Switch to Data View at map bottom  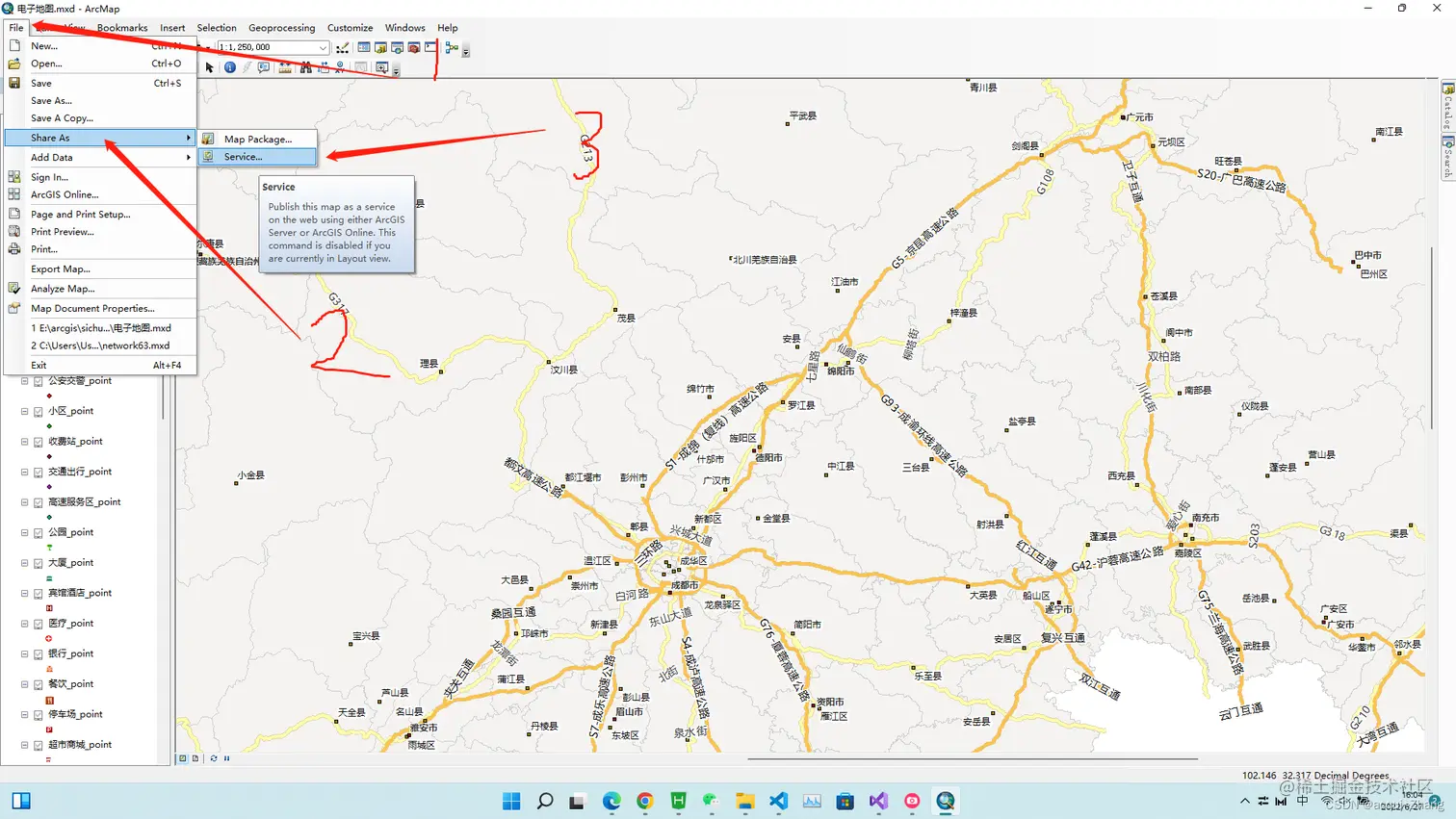coord(183,758)
